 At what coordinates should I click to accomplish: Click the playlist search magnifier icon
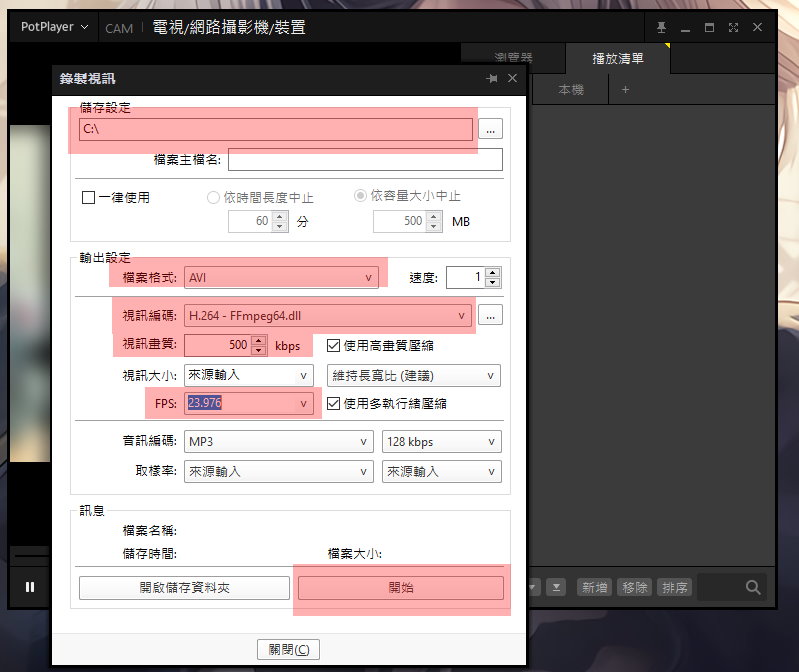click(753, 587)
